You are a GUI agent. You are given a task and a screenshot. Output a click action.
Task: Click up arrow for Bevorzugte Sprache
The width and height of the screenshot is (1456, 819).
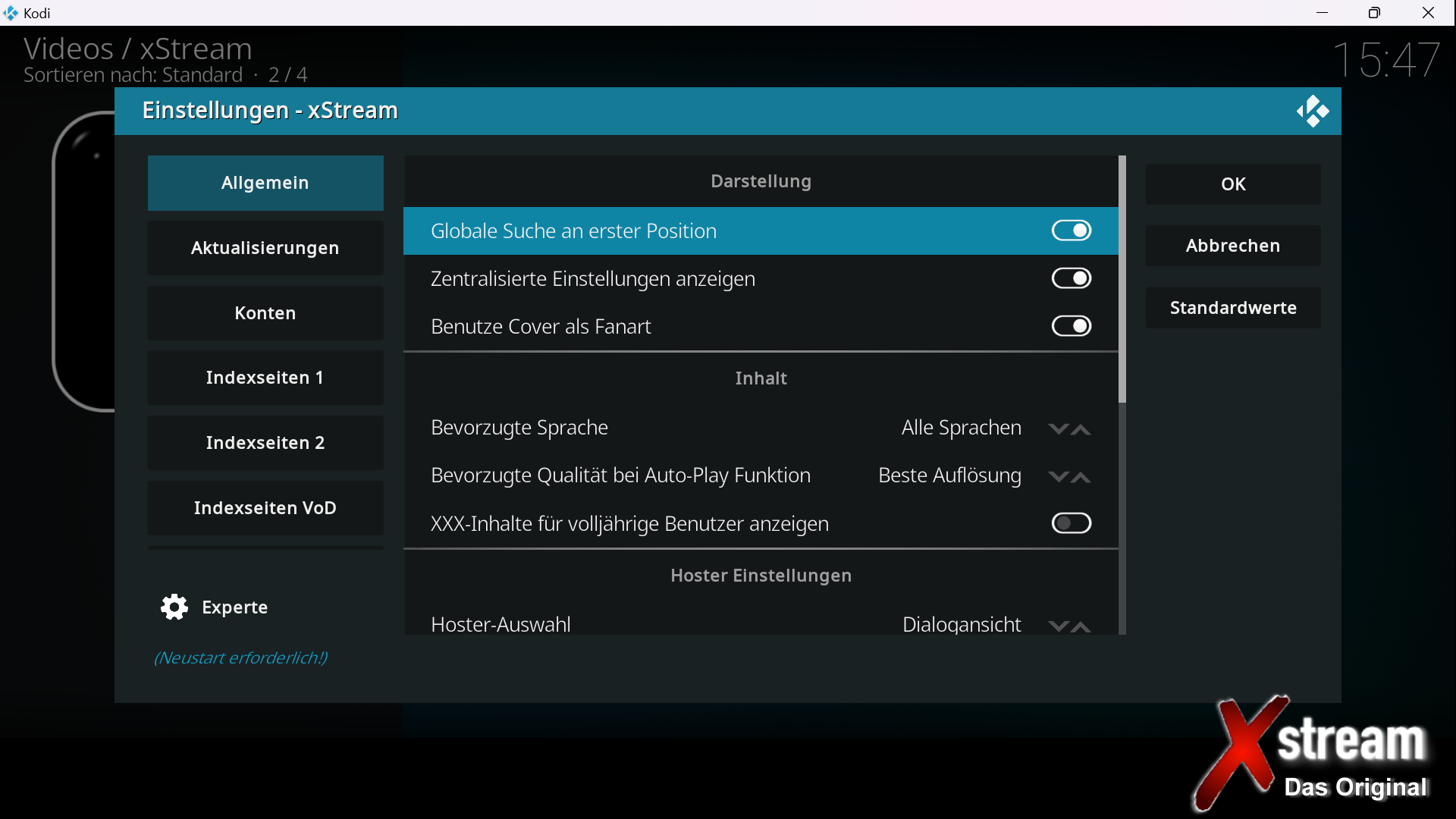(x=1081, y=429)
